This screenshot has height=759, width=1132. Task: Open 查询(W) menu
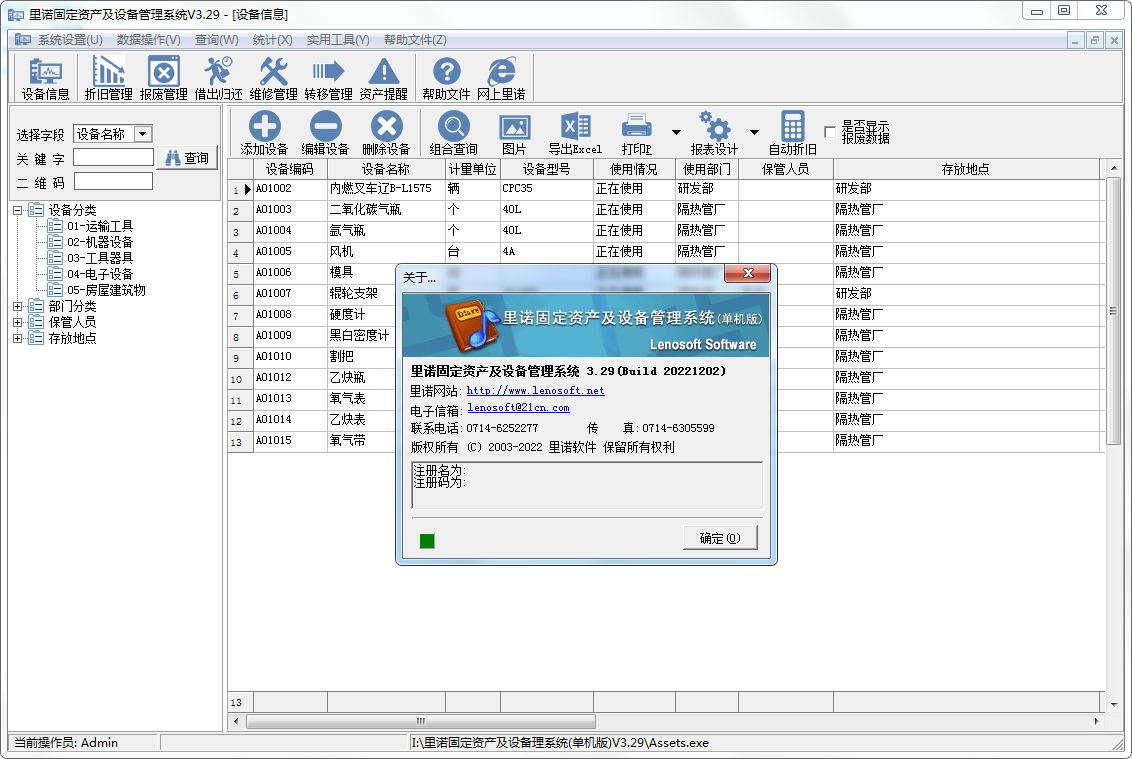(217, 40)
